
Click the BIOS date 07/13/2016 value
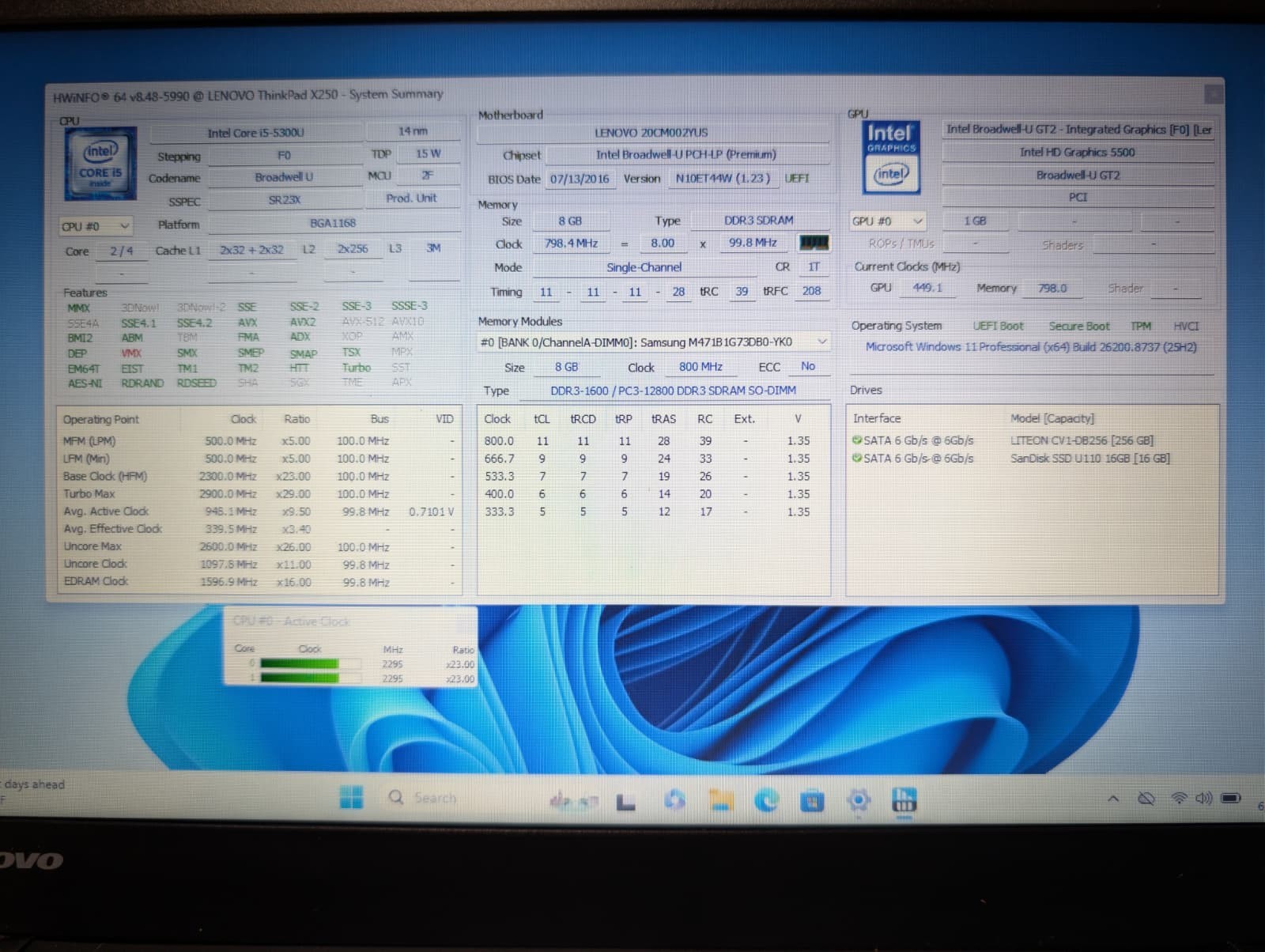point(580,179)
